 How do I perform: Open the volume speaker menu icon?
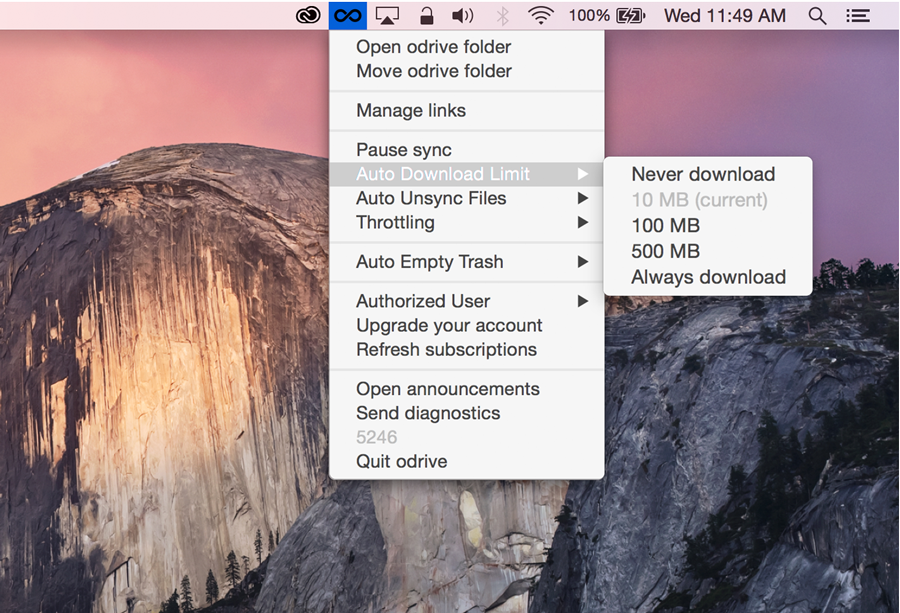[463, 15]
